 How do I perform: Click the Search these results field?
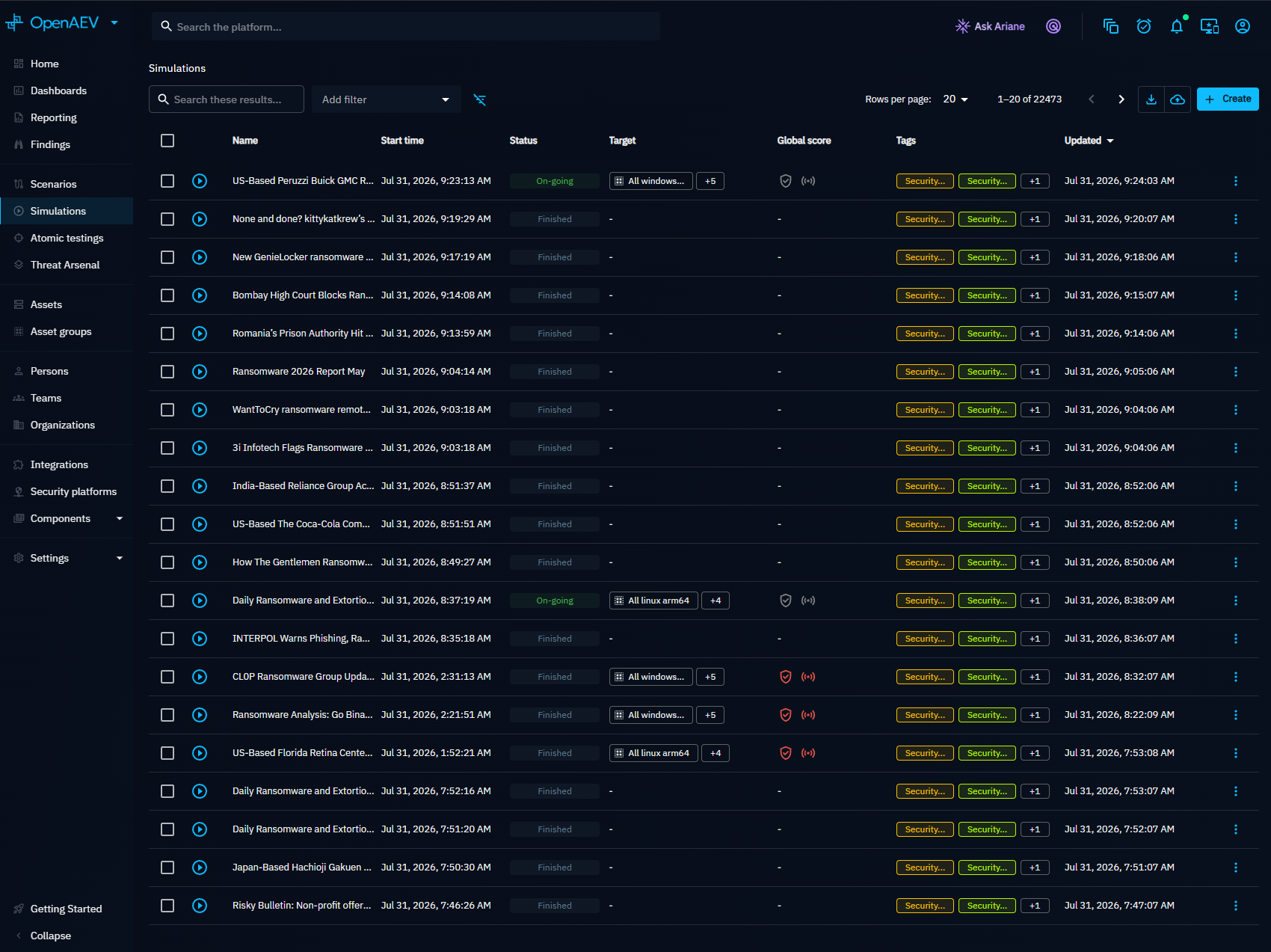(x=227, y=99)
